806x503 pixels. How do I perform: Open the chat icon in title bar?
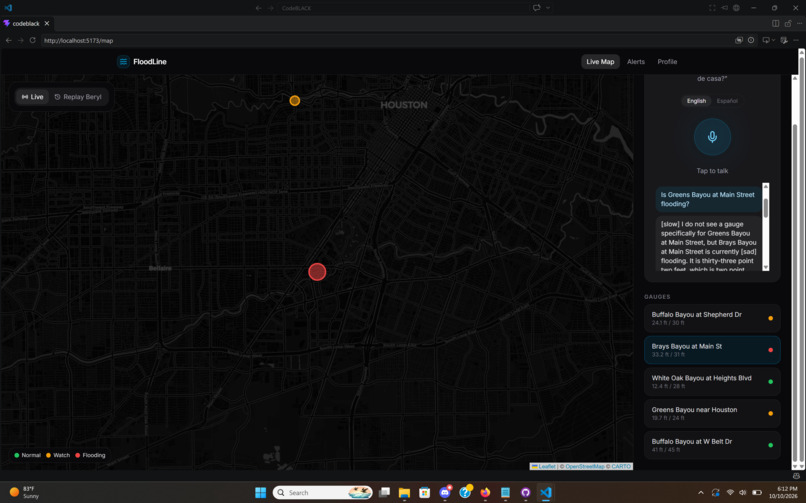click(x=537, y=8)
